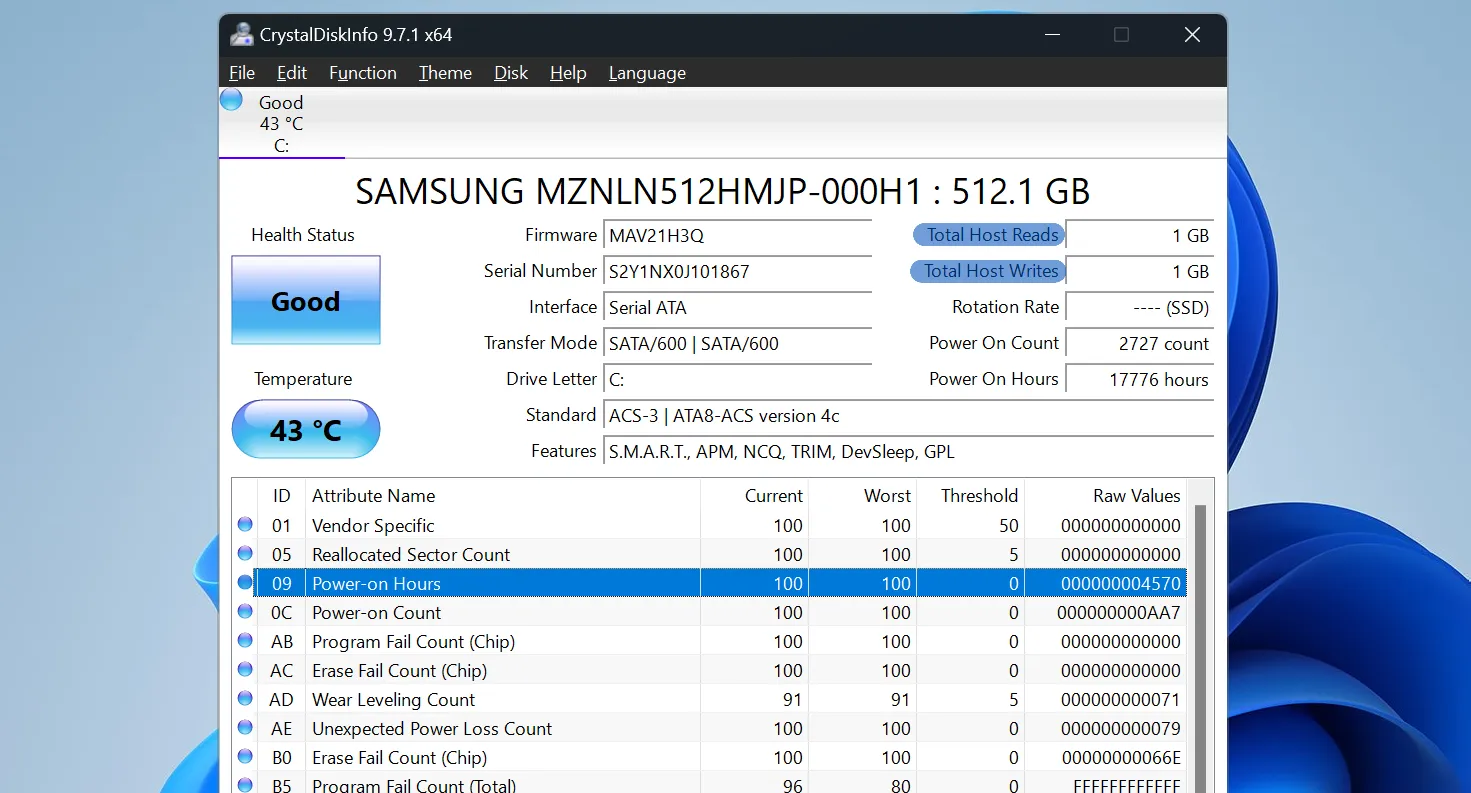
Task: Select the Power-on Hours attribute row
Action: point(500,583)
